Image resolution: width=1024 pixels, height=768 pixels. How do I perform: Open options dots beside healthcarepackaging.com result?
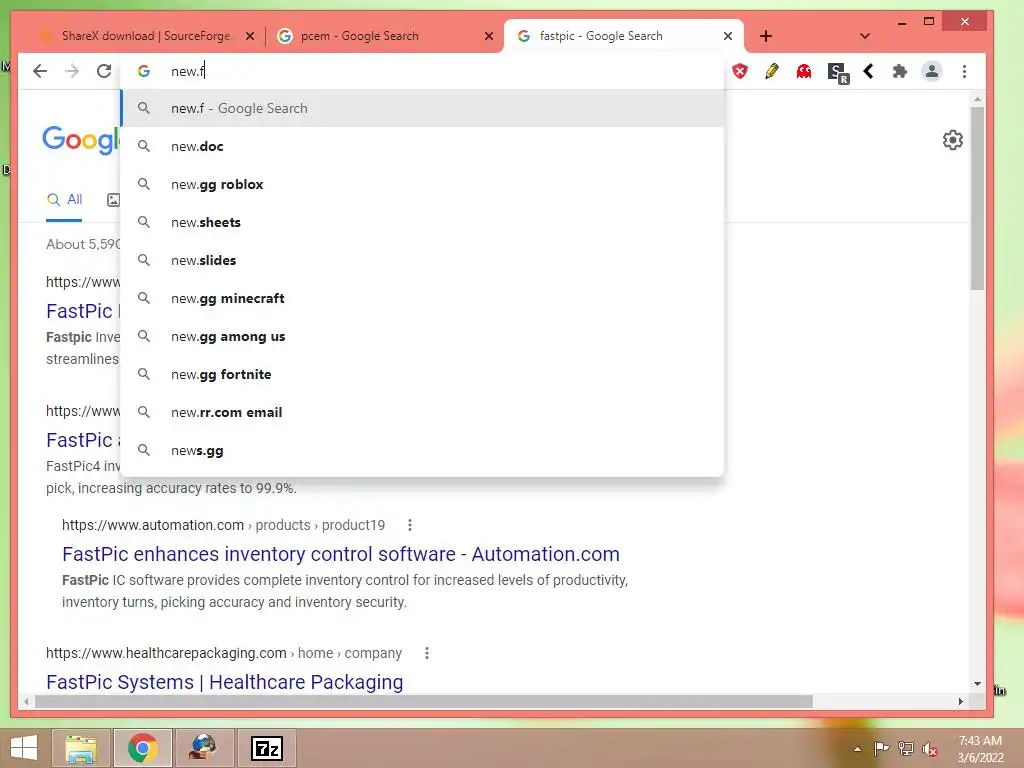point(426,653)
